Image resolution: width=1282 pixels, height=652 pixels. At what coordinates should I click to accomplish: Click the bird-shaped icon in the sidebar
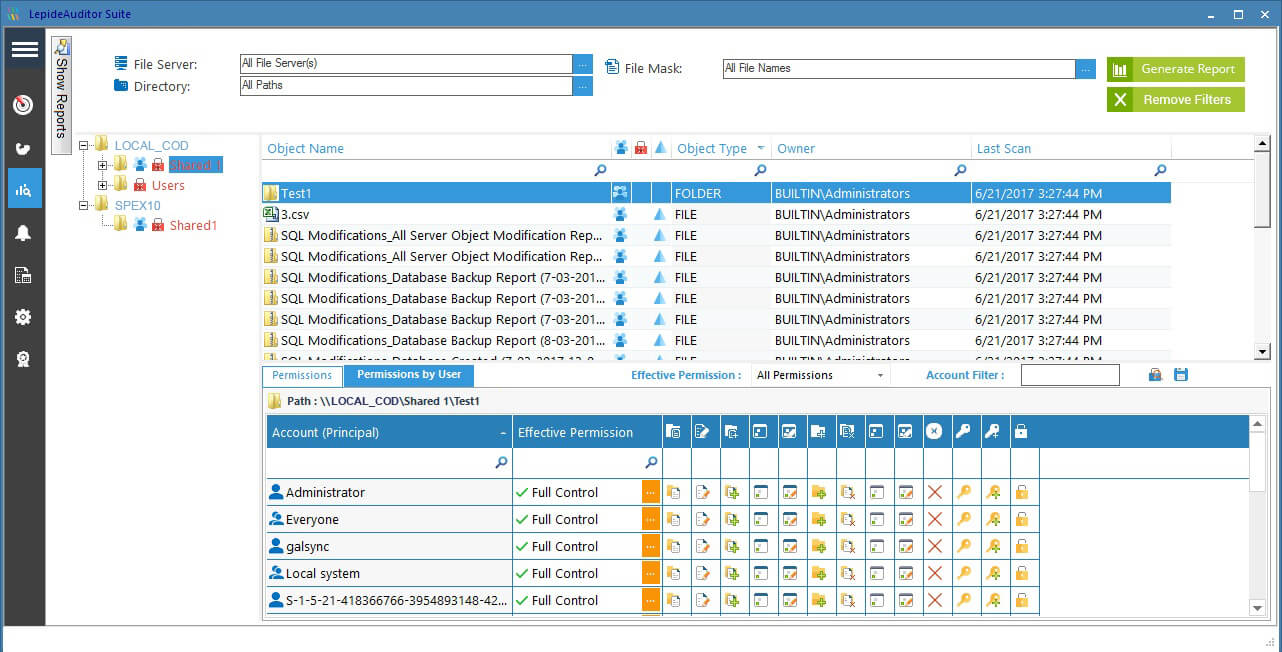[24, 148]
